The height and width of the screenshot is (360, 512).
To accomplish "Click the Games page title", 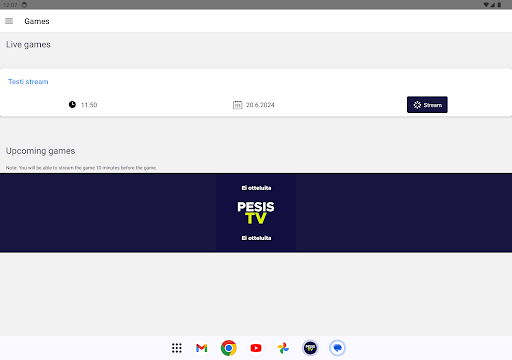I will click(37, 21).
